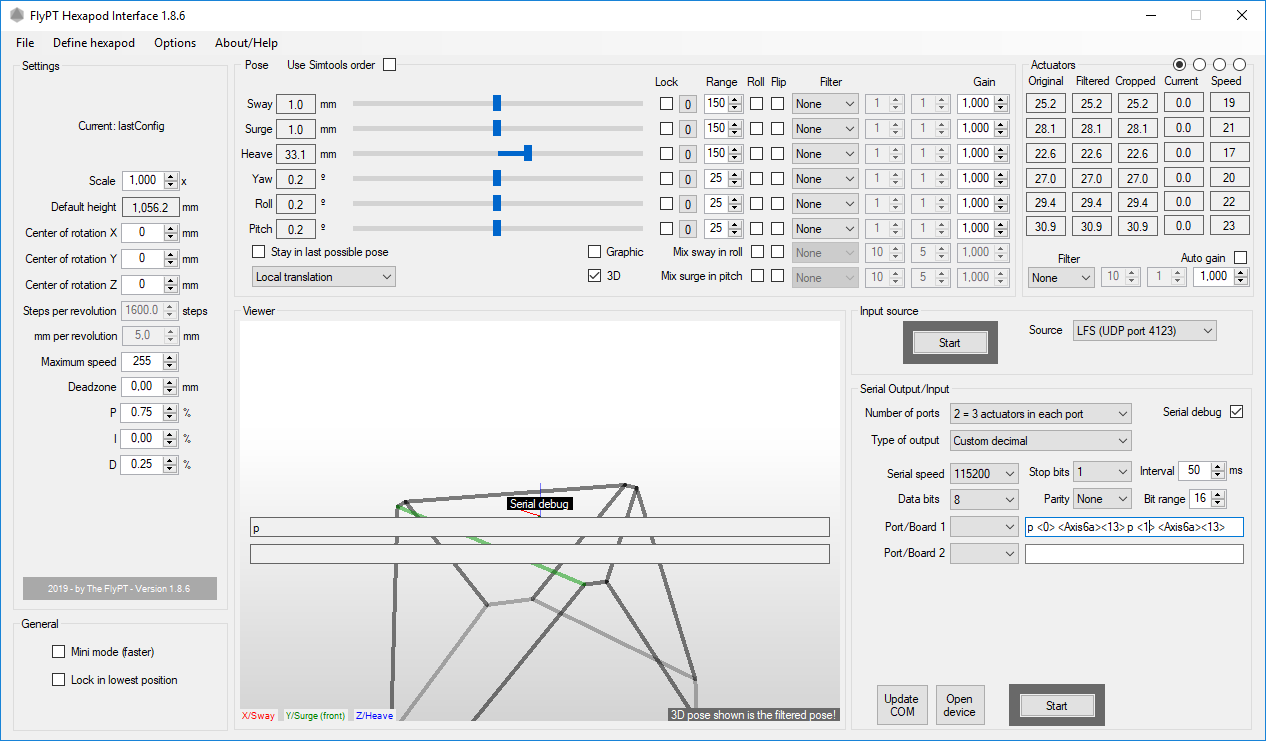The width and height of the screenshot is (1266, 741).
Task: Increase the Scale value with up arrow
Action: click(x=171, y=177)
